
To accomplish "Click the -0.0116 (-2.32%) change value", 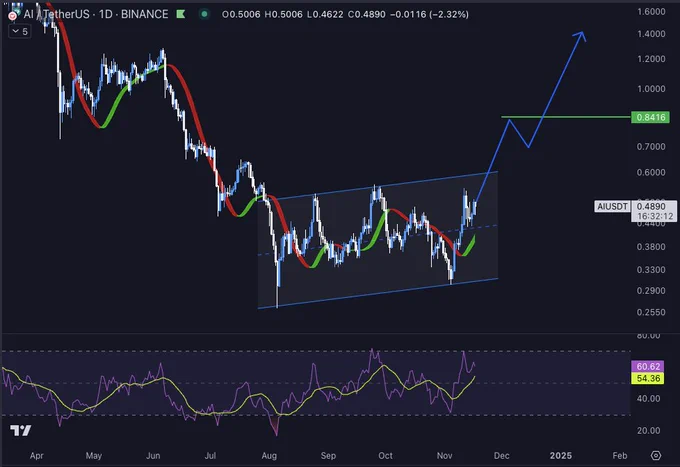I will click(x=429, y=14).
